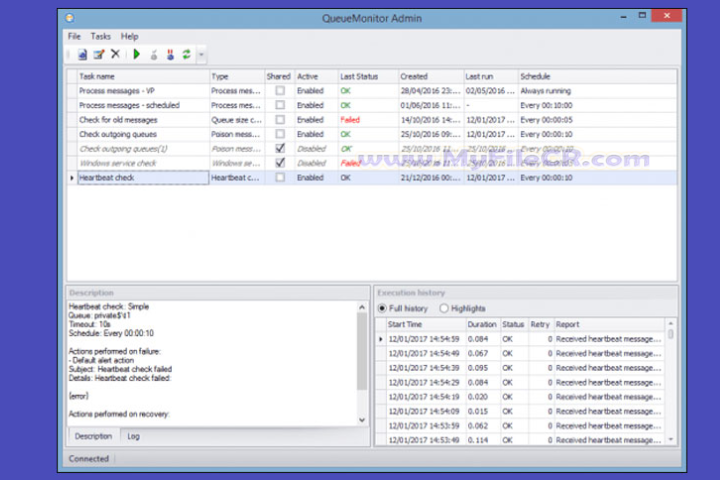Minimize the QueueMonitor Admin window

coord(624,17)
